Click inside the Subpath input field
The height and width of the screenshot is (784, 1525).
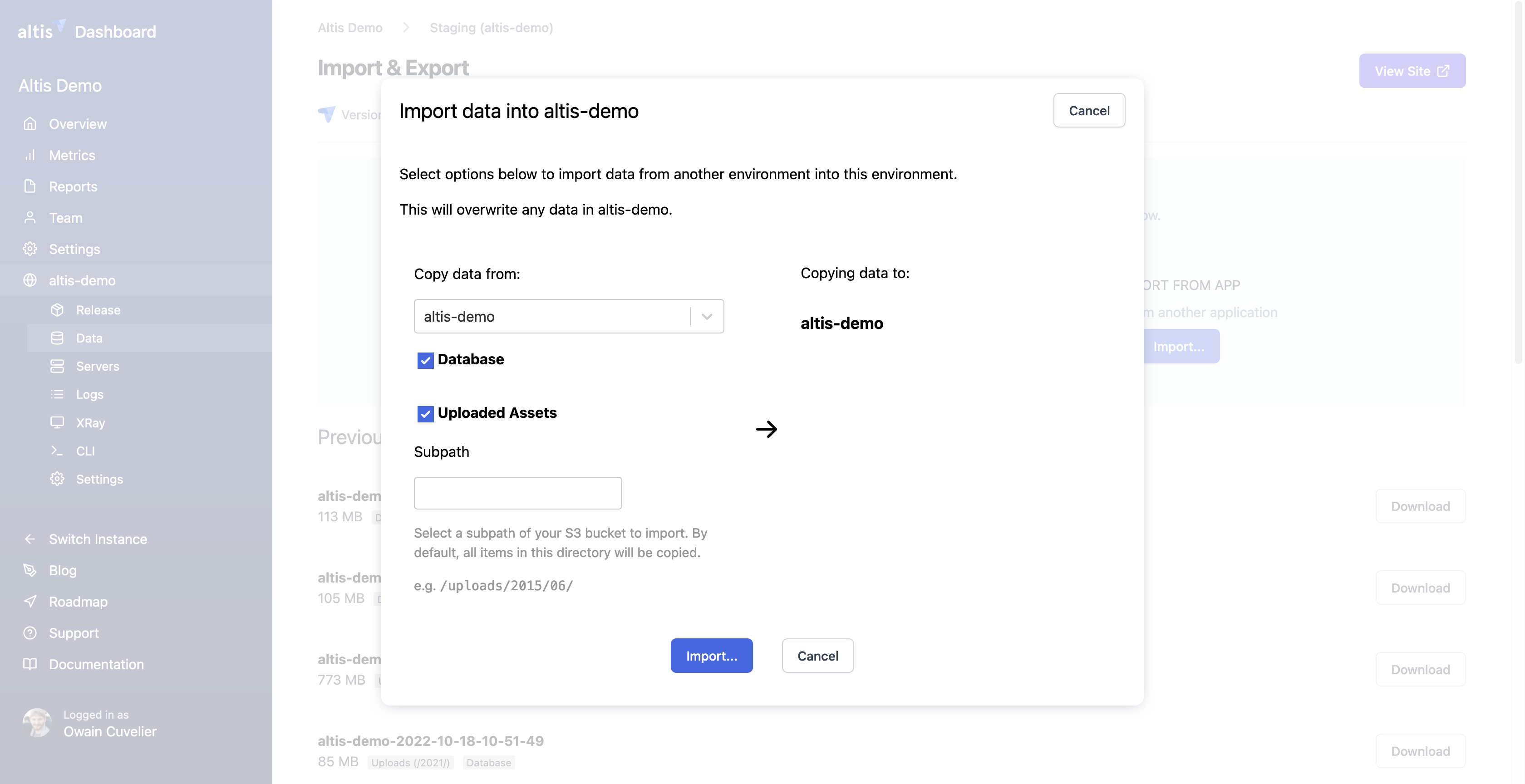517,493
